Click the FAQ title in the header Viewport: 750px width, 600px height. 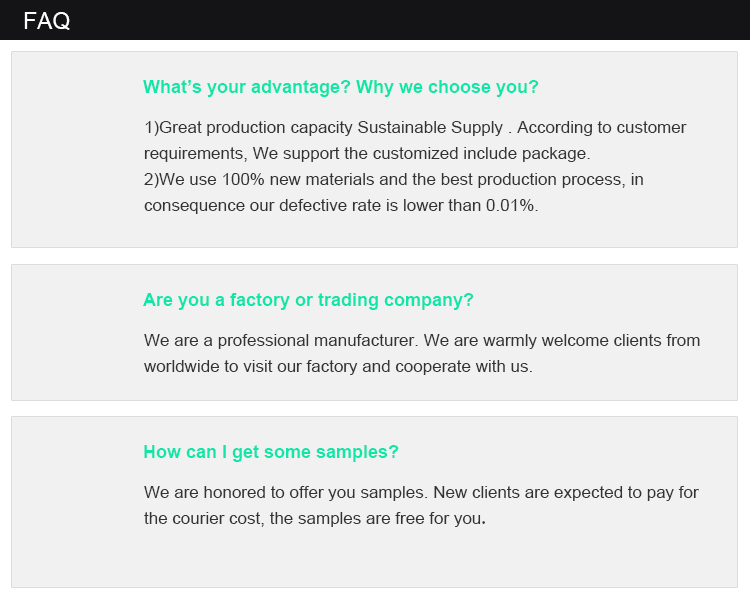coord(47,21)
